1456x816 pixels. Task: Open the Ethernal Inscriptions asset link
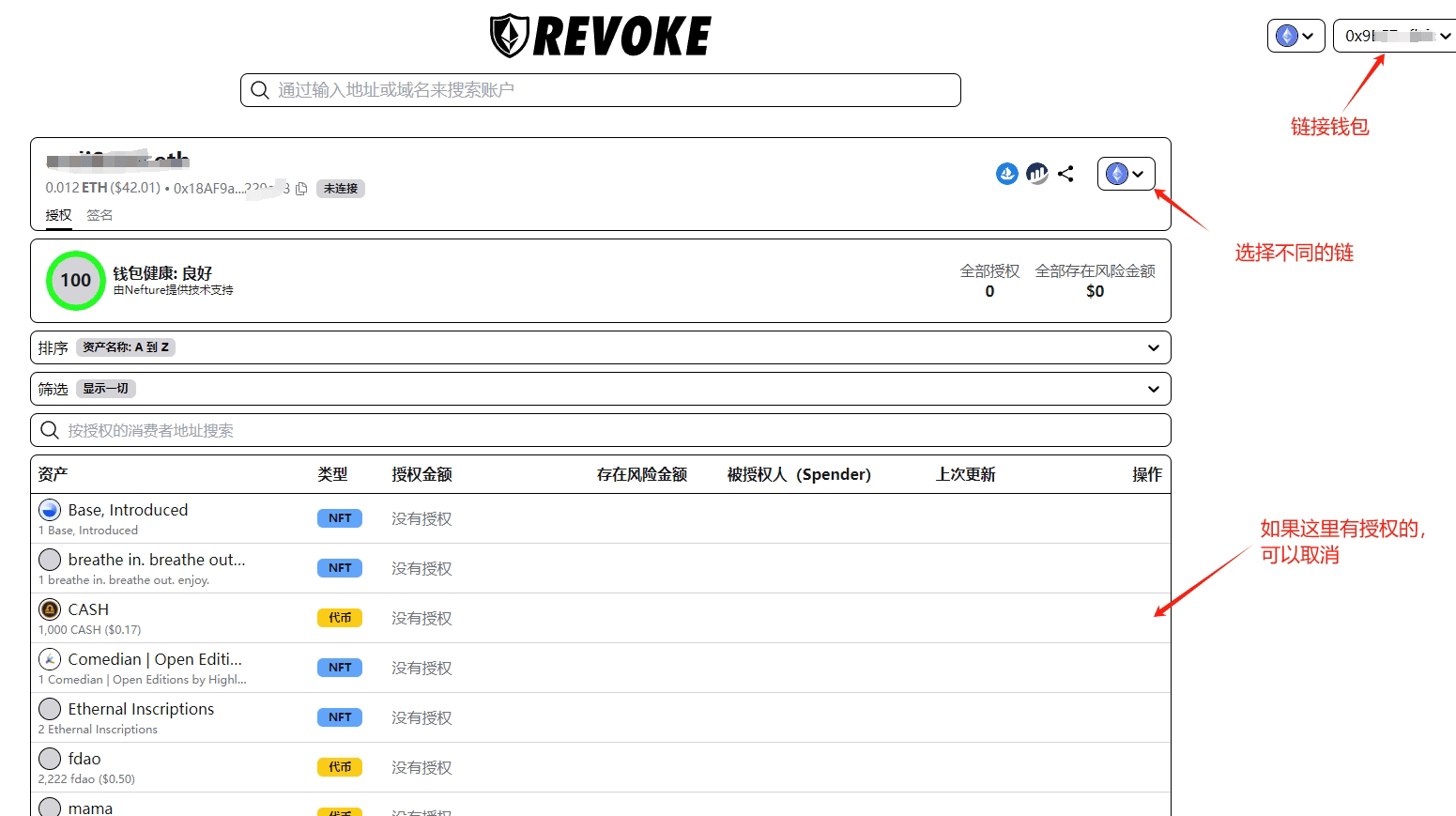[x=141, y=709]
